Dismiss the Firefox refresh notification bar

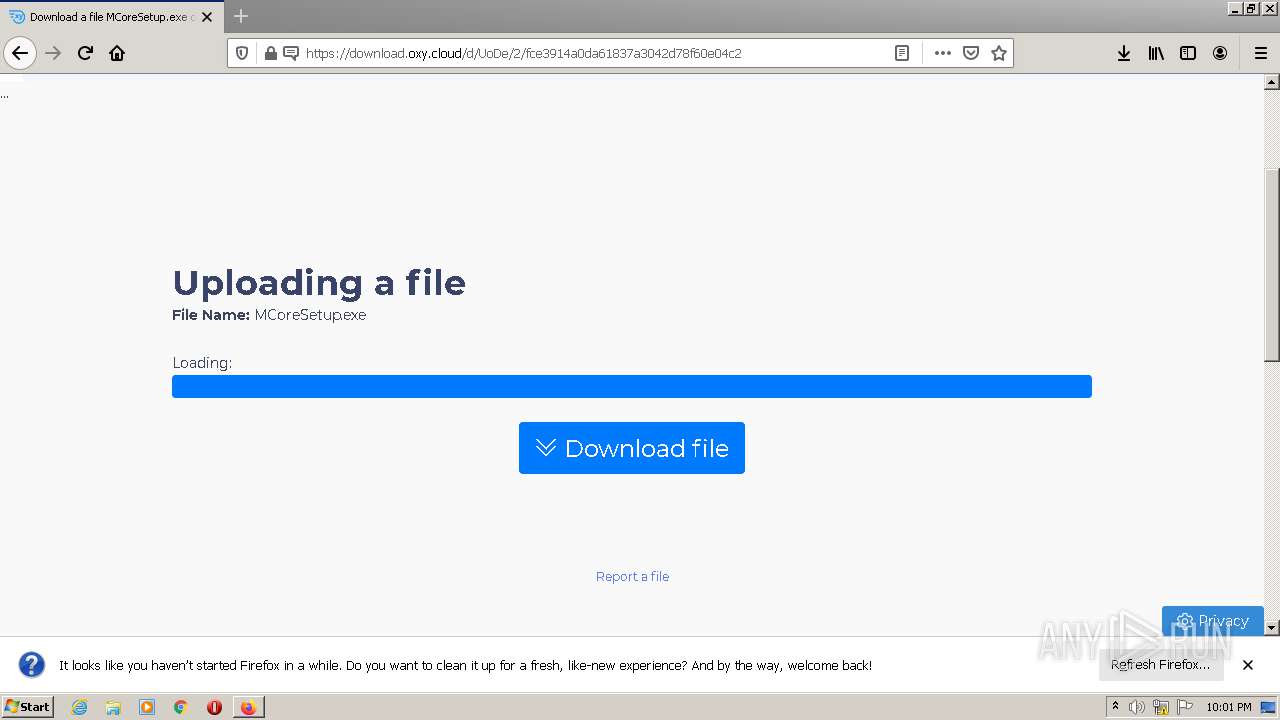coord(1248,664)
